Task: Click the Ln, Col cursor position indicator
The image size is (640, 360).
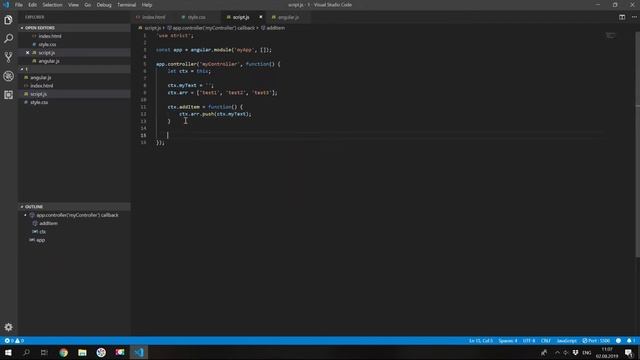Action: click(481, 340)
